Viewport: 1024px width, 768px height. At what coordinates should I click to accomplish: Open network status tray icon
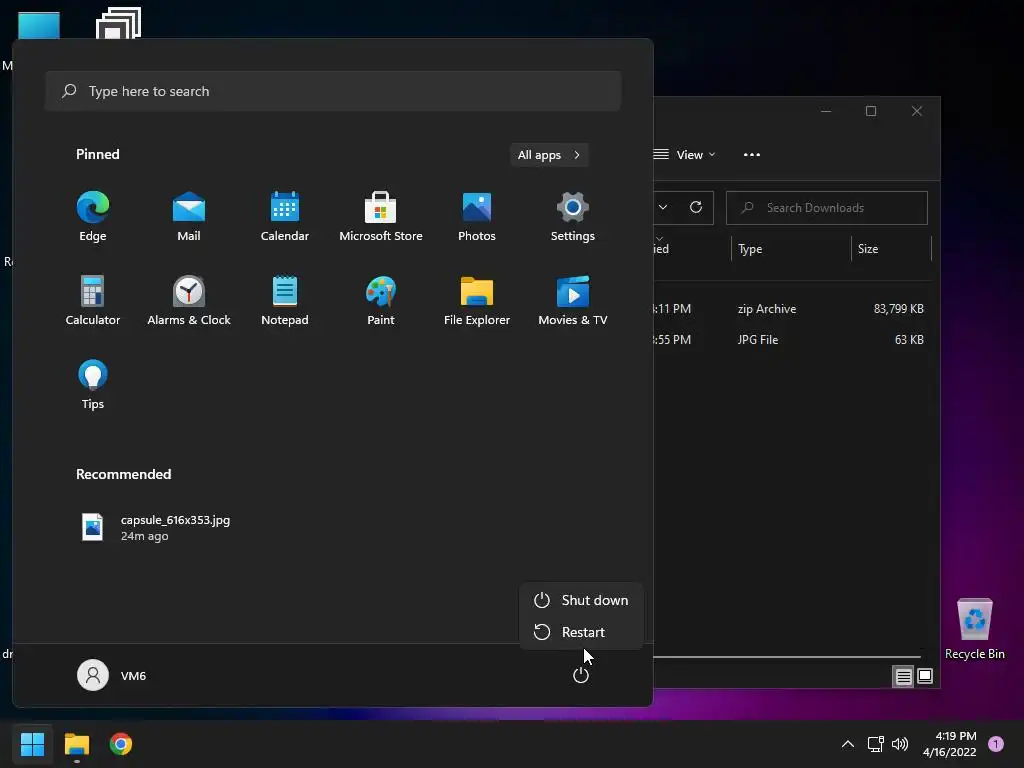[876, 744]
